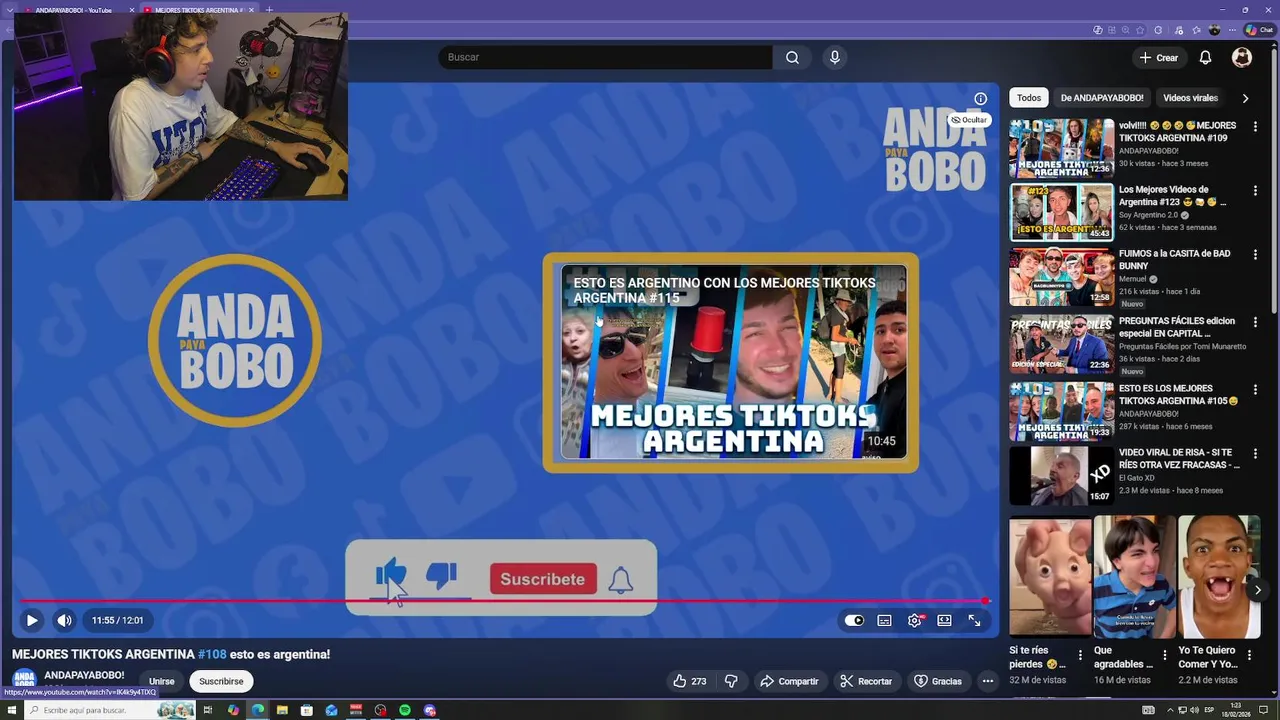This screenshot has width=1280, height=720.
Task: Open MEJORES TIKTOKS ARGENTINA #109 thumbnail
Action: click(x=1061, y=148)
